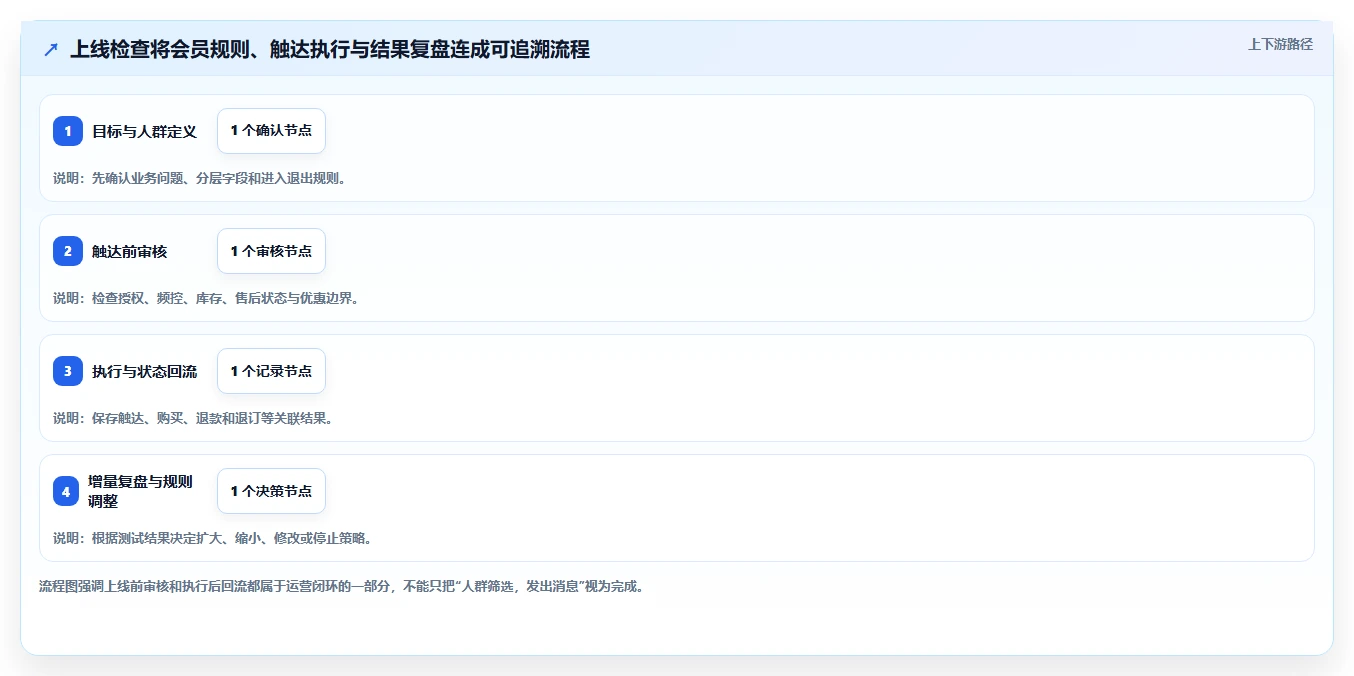Click the 1个审核节点 chip

click(271, 251)
